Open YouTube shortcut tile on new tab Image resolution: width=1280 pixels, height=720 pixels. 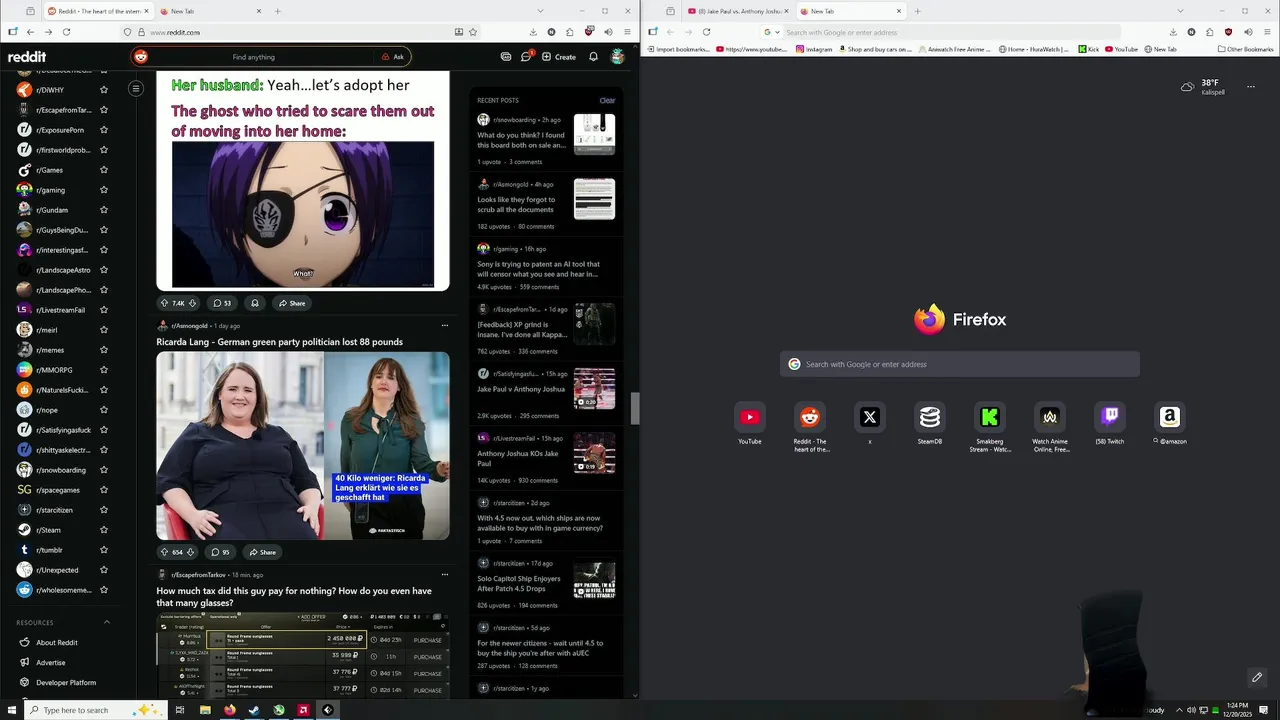[750, 423]
